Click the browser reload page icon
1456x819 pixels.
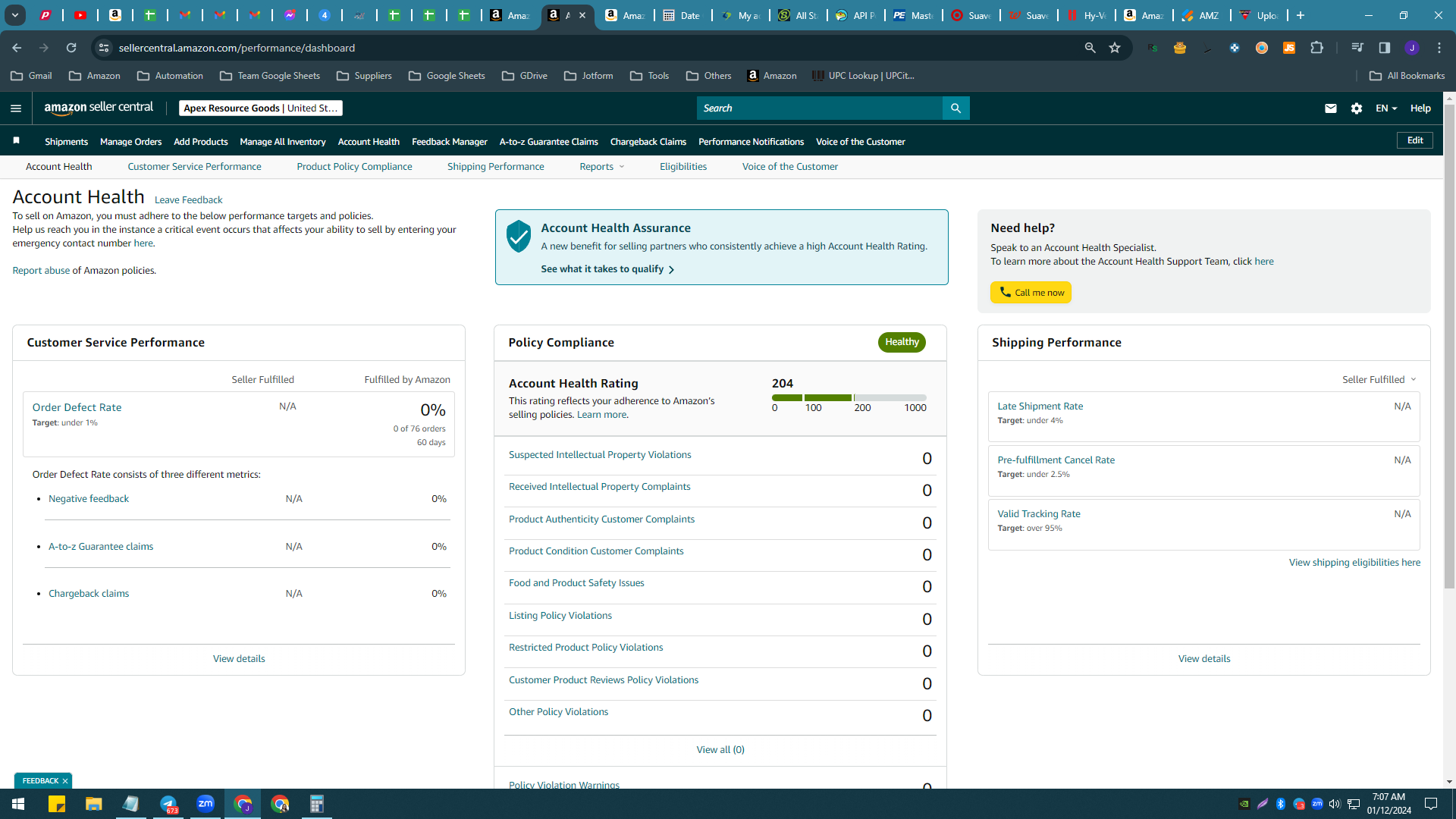pos(71,48)
